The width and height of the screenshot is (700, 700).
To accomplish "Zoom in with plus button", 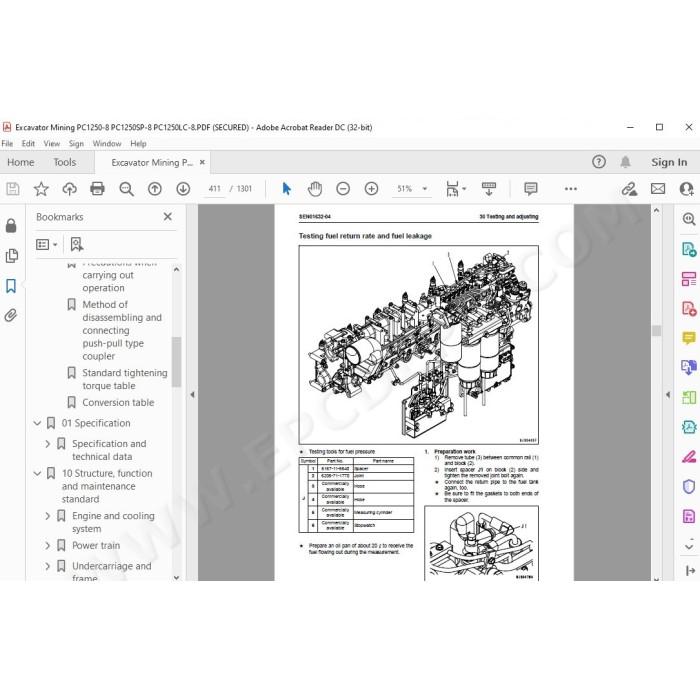I will pyautogui.click(x=371, y=189).
